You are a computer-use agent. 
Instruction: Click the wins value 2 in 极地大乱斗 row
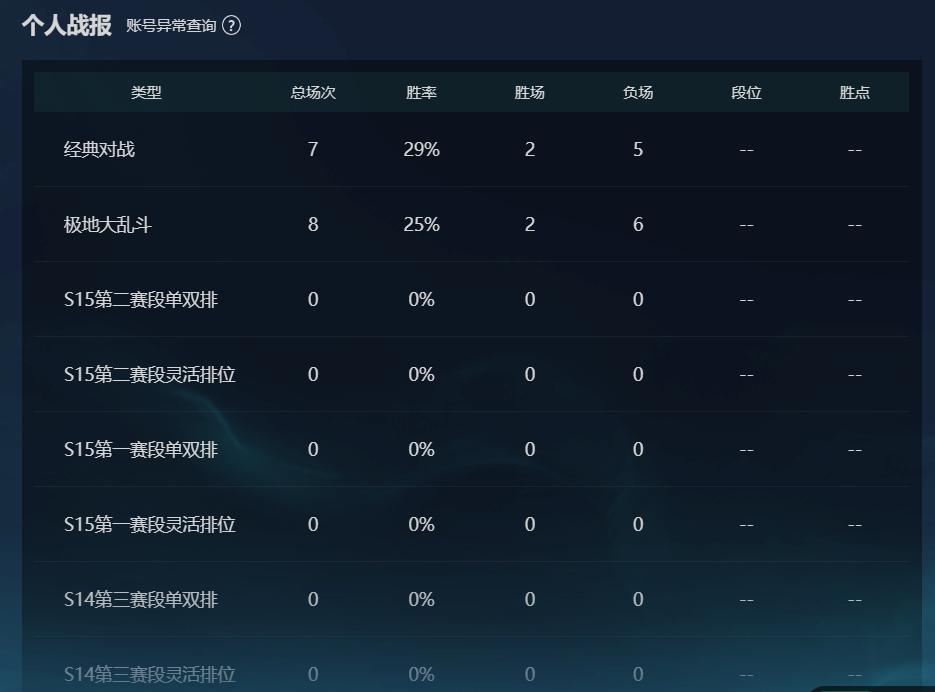530,224
